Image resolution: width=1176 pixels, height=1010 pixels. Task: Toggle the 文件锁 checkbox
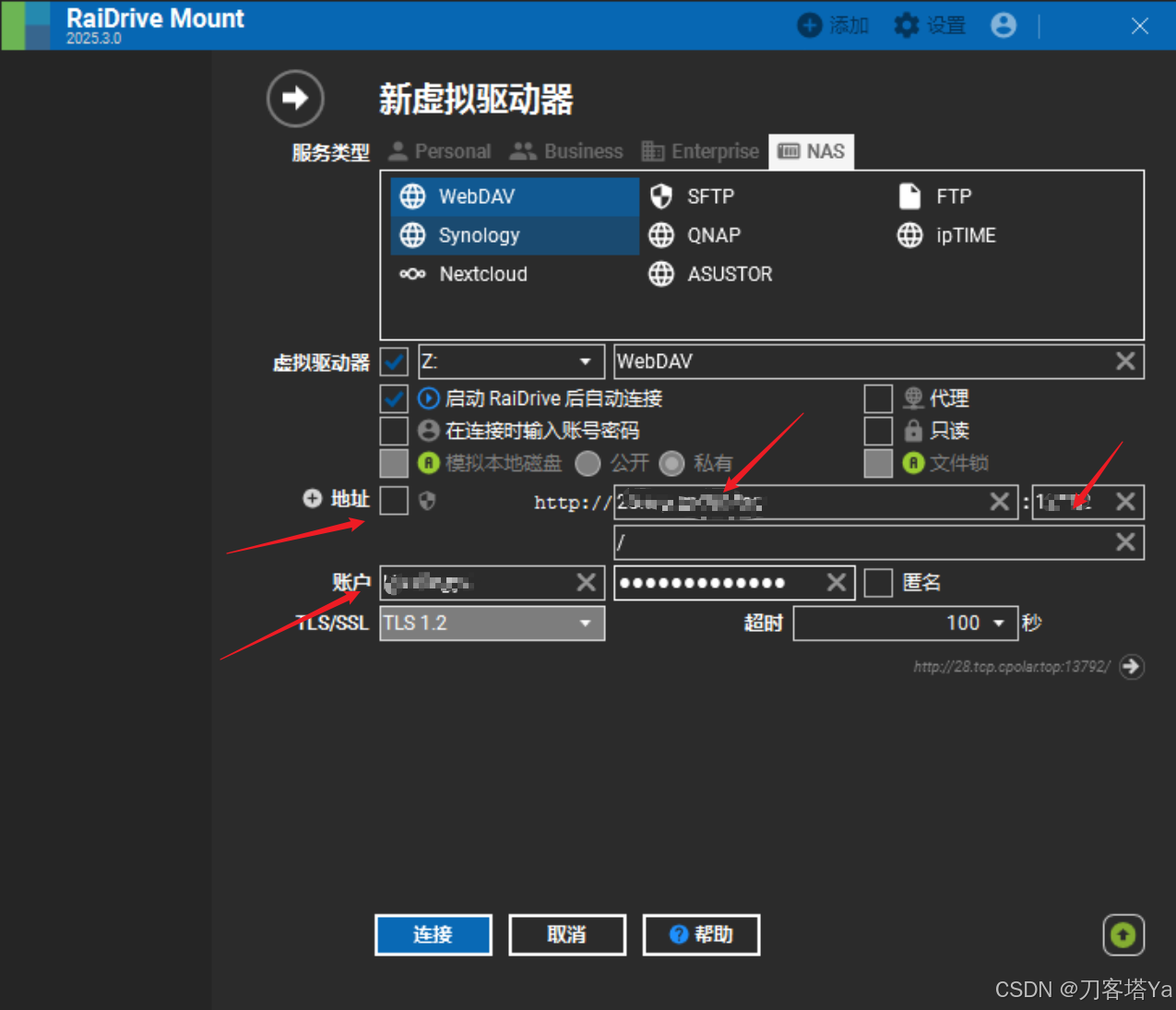point(878,463)
